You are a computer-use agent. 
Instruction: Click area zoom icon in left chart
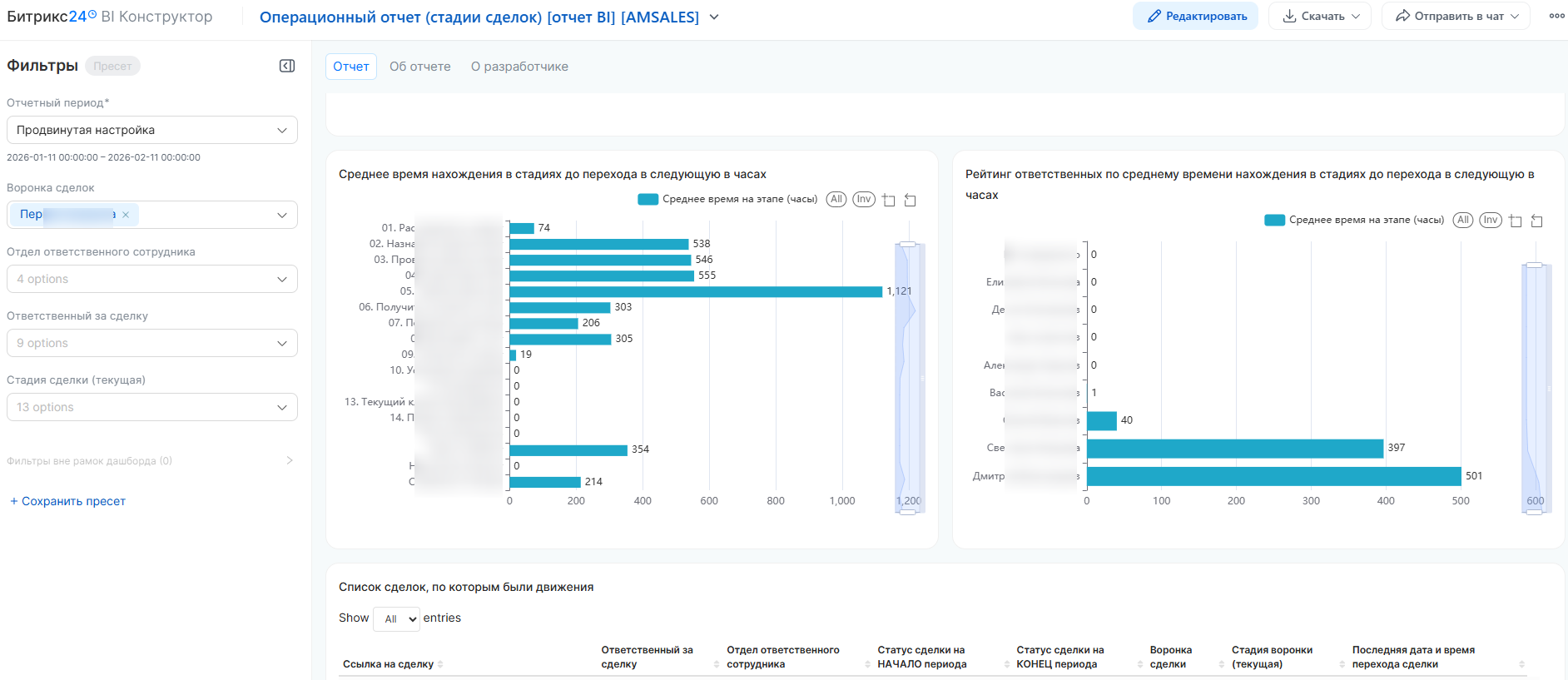point(889,200)
